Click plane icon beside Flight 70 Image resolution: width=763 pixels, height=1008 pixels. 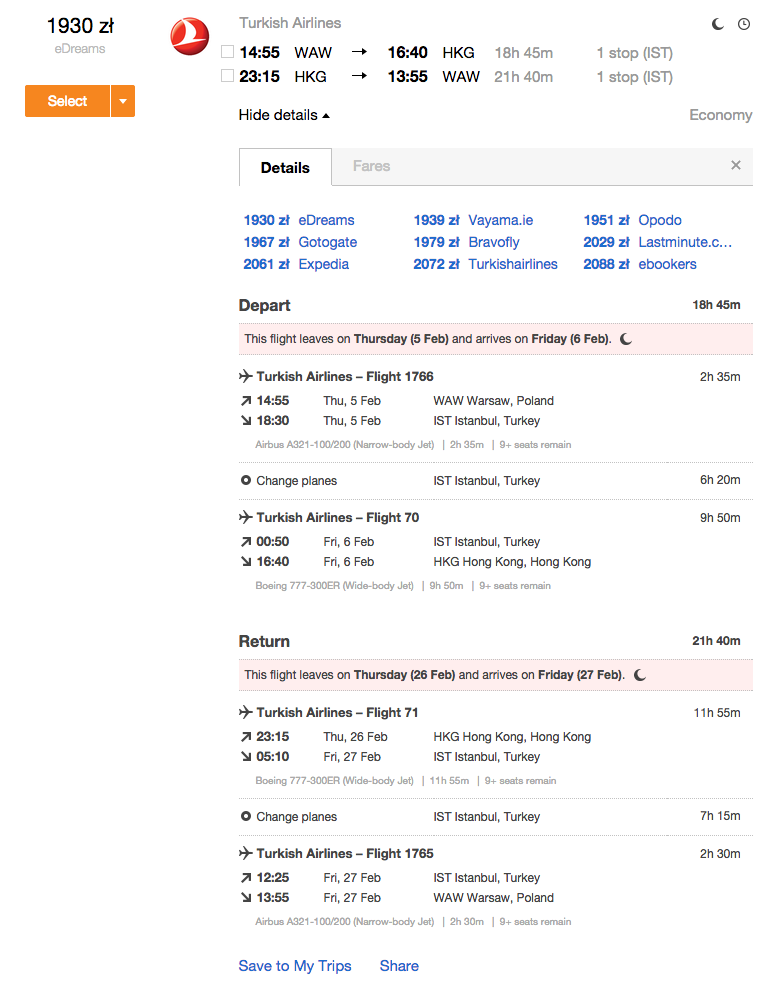[x=246, y=517]
